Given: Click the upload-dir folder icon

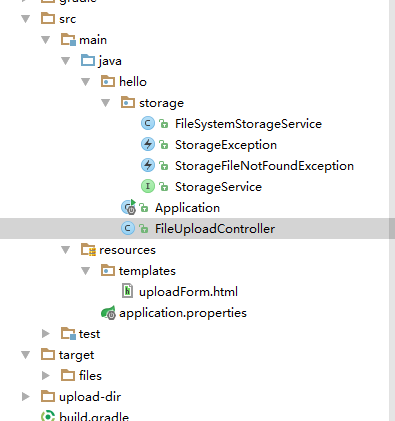Looking at the screenshot, I should tap(48, 396).
